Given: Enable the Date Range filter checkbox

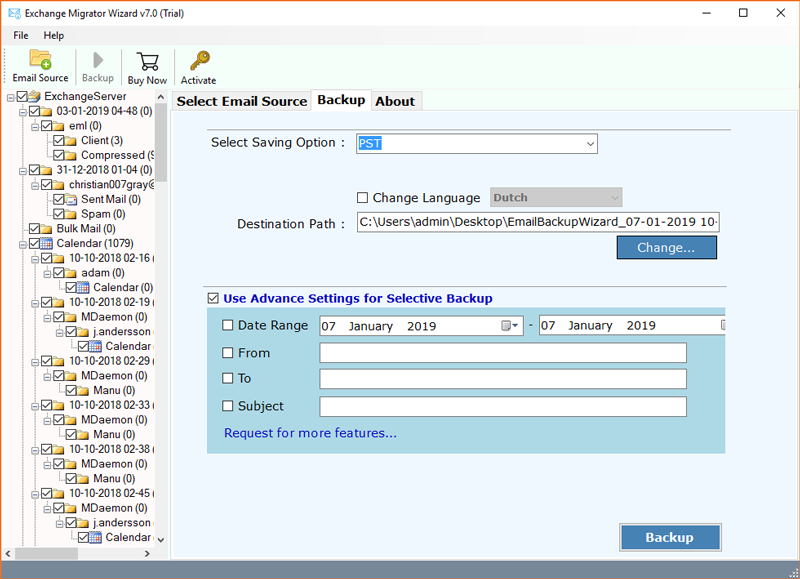Looking at the screenshot, I should [228, 325].
